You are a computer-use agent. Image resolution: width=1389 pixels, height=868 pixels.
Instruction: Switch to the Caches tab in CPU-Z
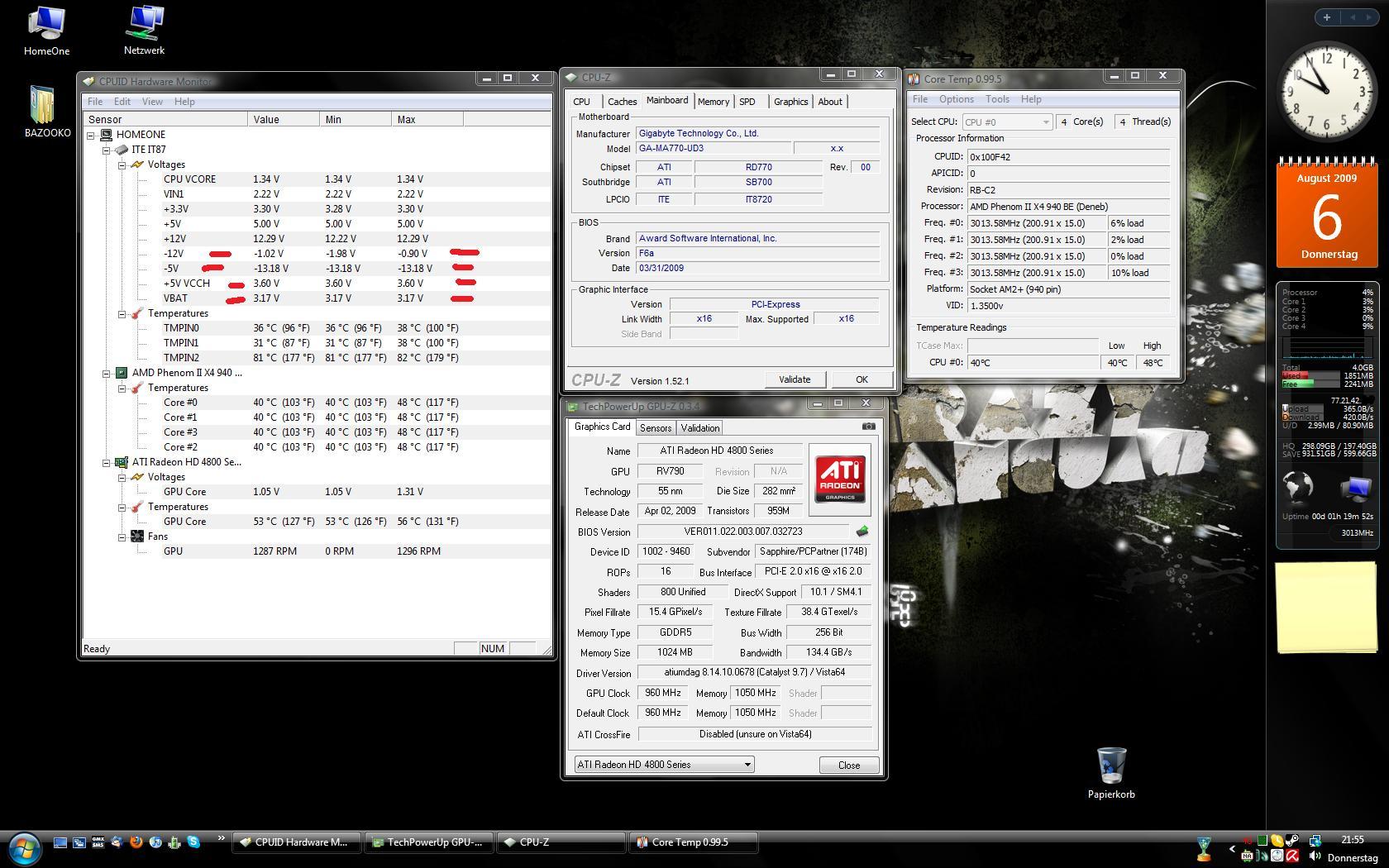(x=623, y=102)
